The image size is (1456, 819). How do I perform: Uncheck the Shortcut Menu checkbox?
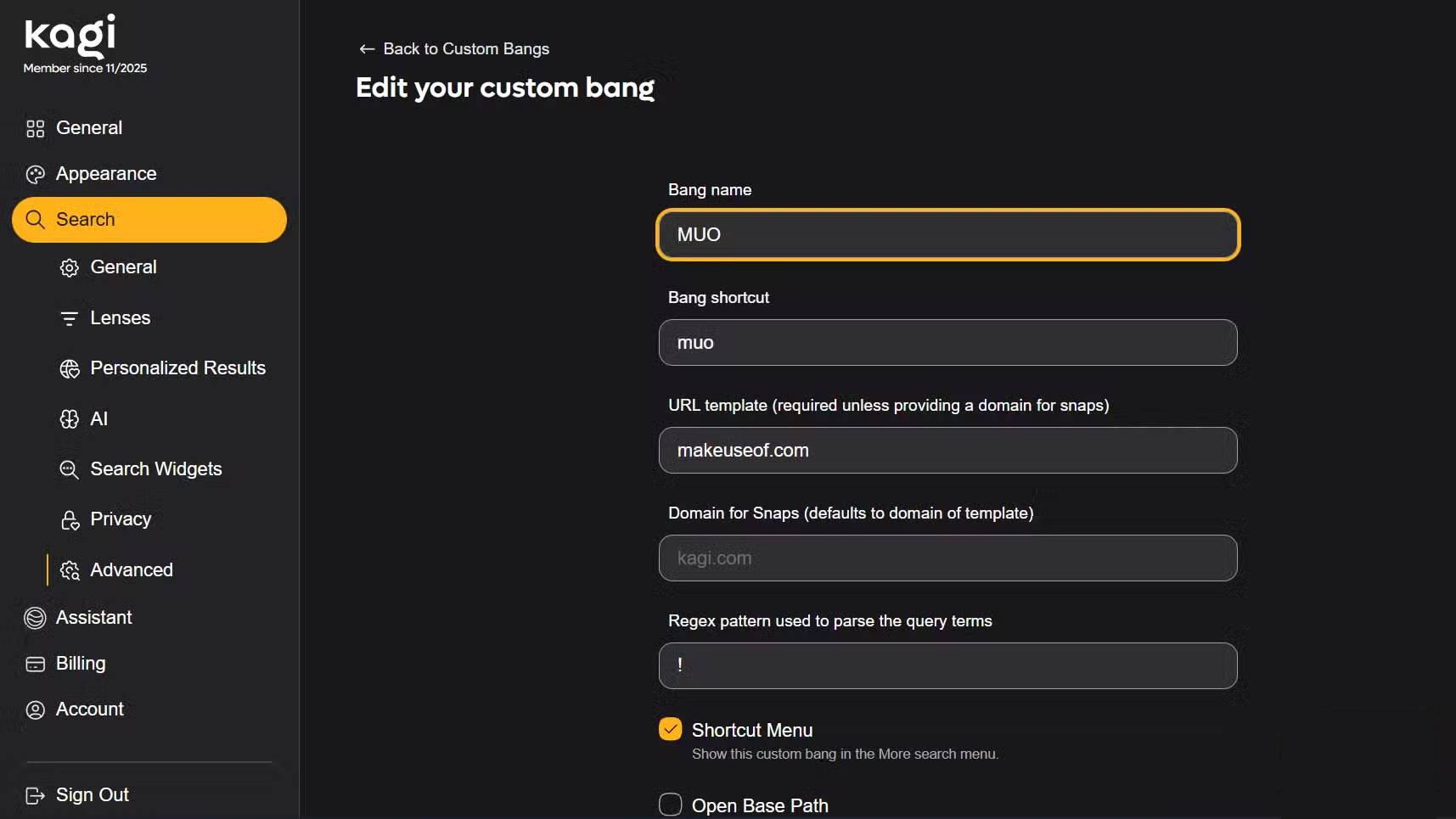click(670, 727)
